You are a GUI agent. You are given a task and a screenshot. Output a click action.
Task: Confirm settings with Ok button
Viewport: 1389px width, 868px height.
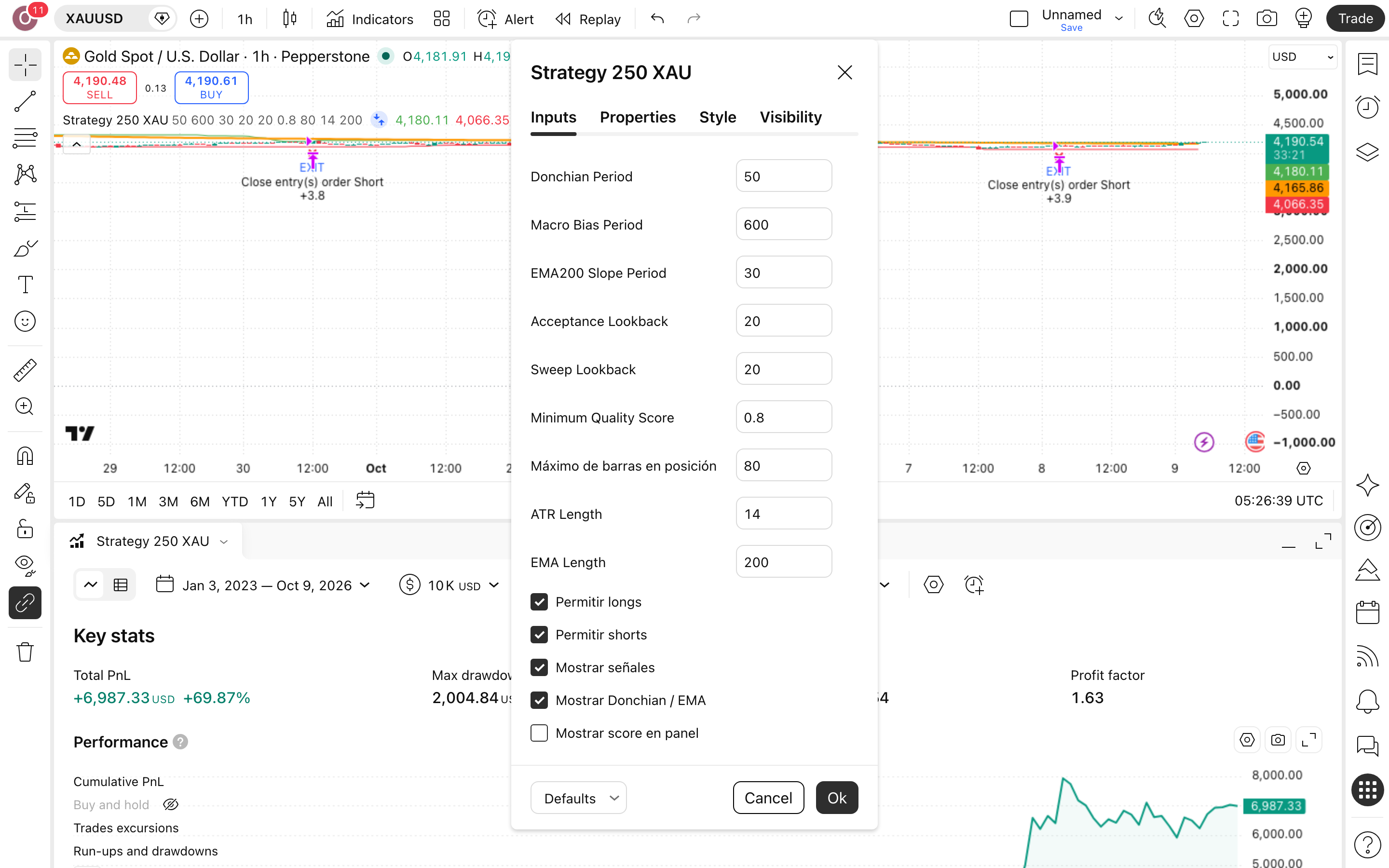[x=837, y=798]
